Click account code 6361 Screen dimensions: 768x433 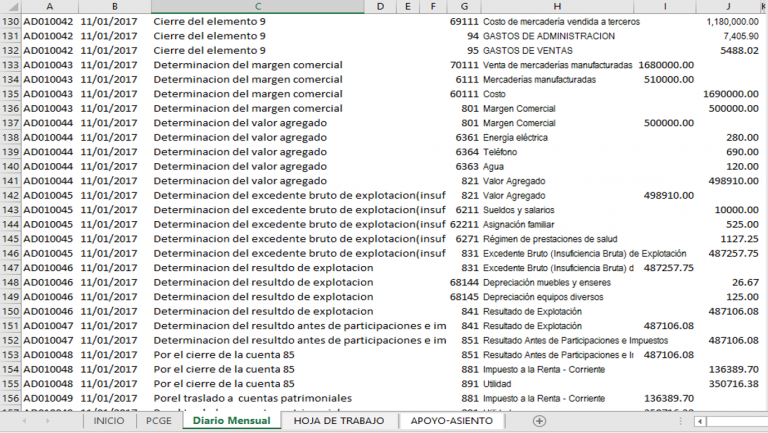(x=467, y=138)
